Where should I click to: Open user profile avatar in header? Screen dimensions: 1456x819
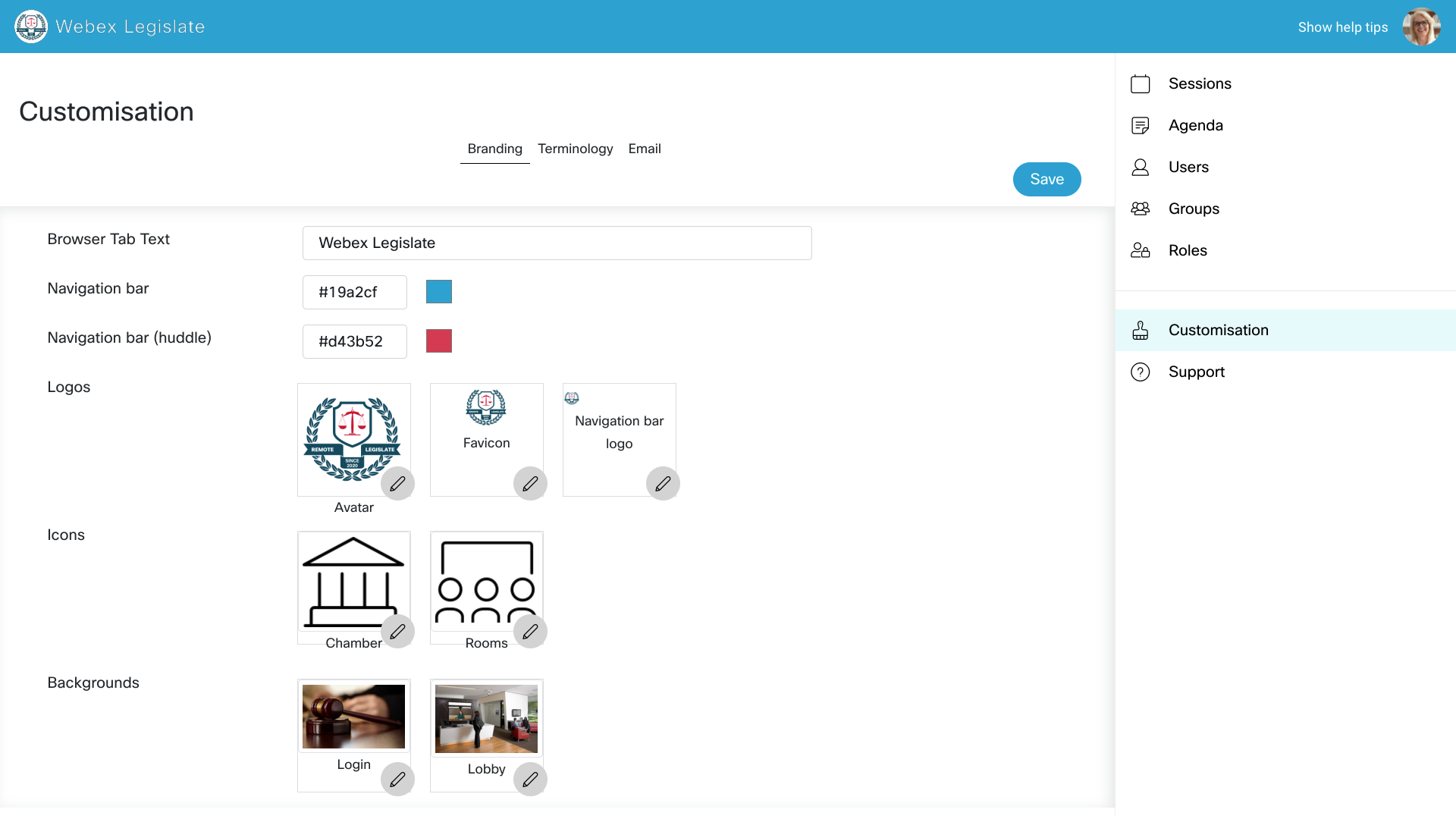tap(1421, 27)
